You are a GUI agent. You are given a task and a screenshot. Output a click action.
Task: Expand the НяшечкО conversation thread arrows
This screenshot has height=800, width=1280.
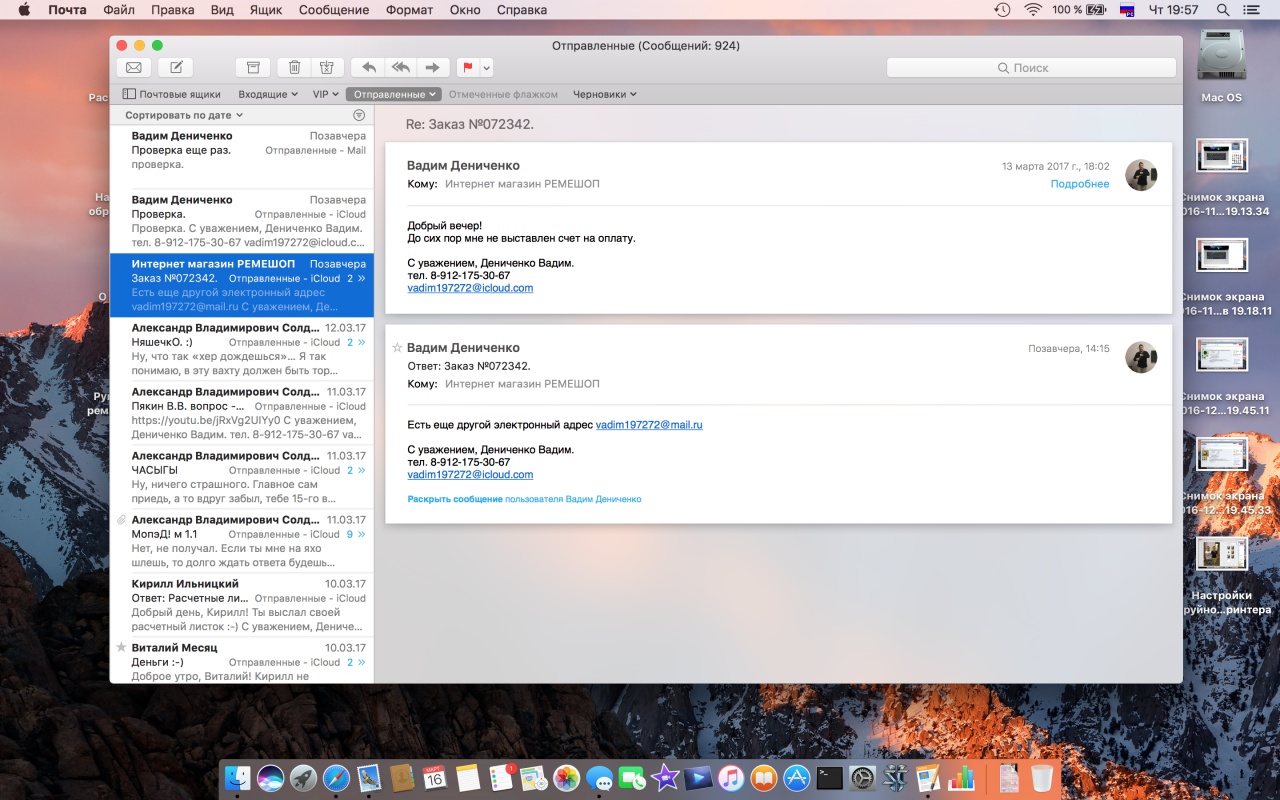[x=361, y=342]
